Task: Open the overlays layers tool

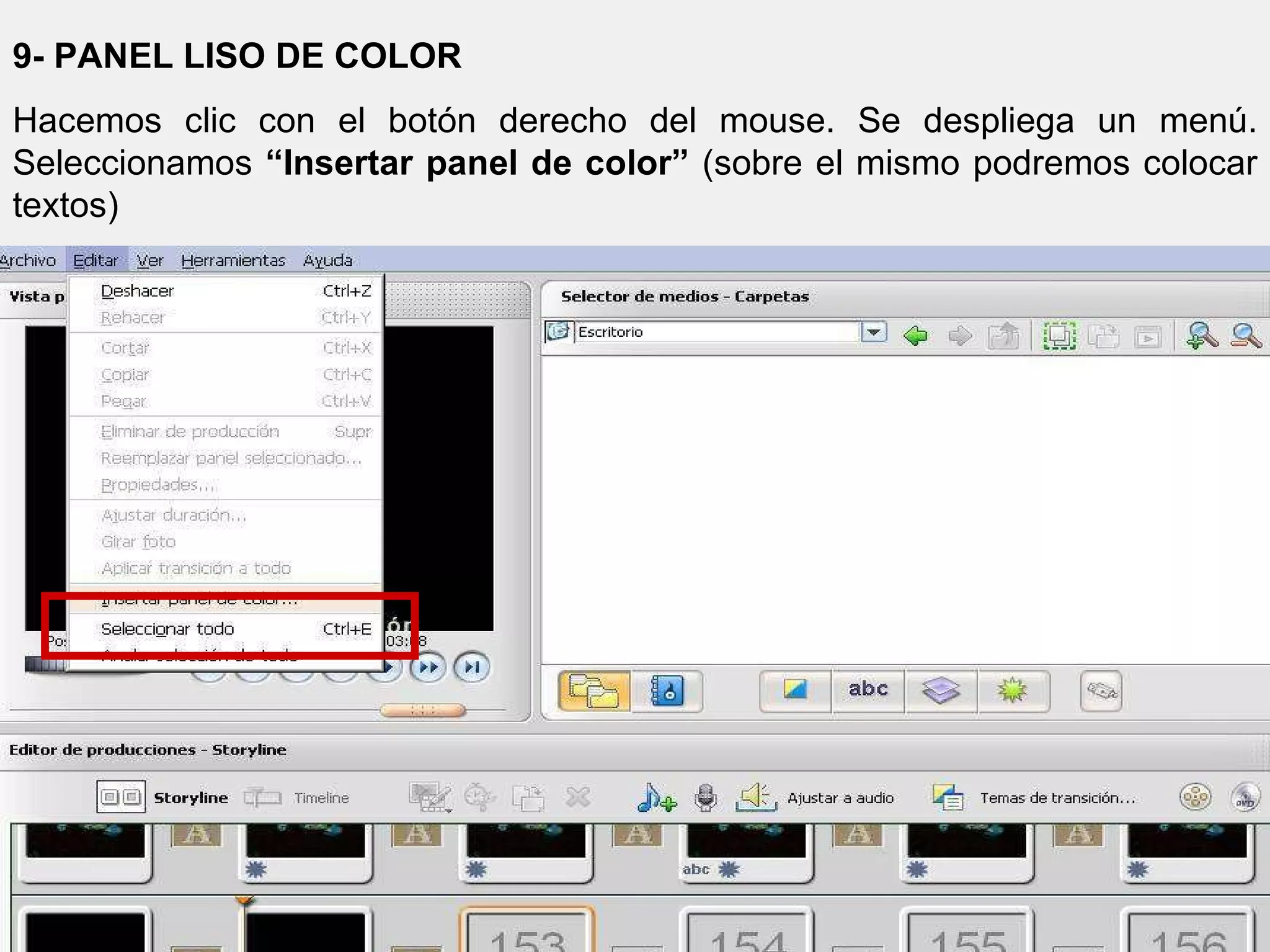Action: [941, 690]
